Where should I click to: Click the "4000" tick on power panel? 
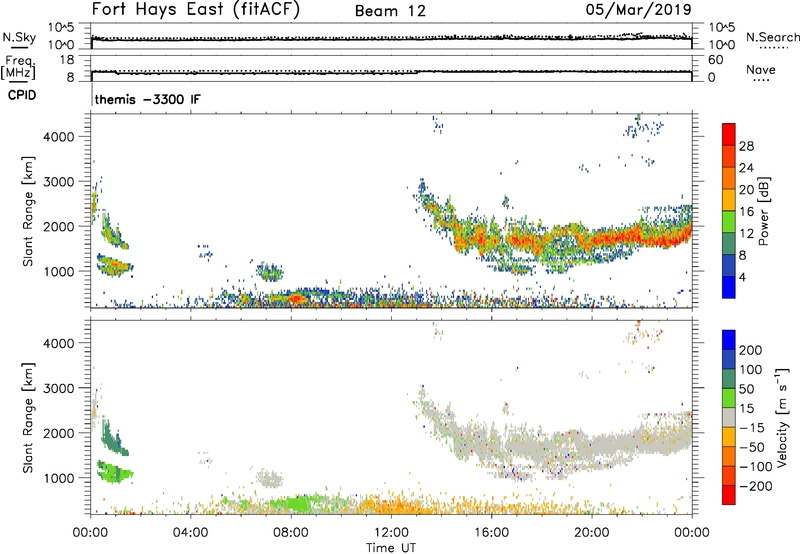click(59, 137)
